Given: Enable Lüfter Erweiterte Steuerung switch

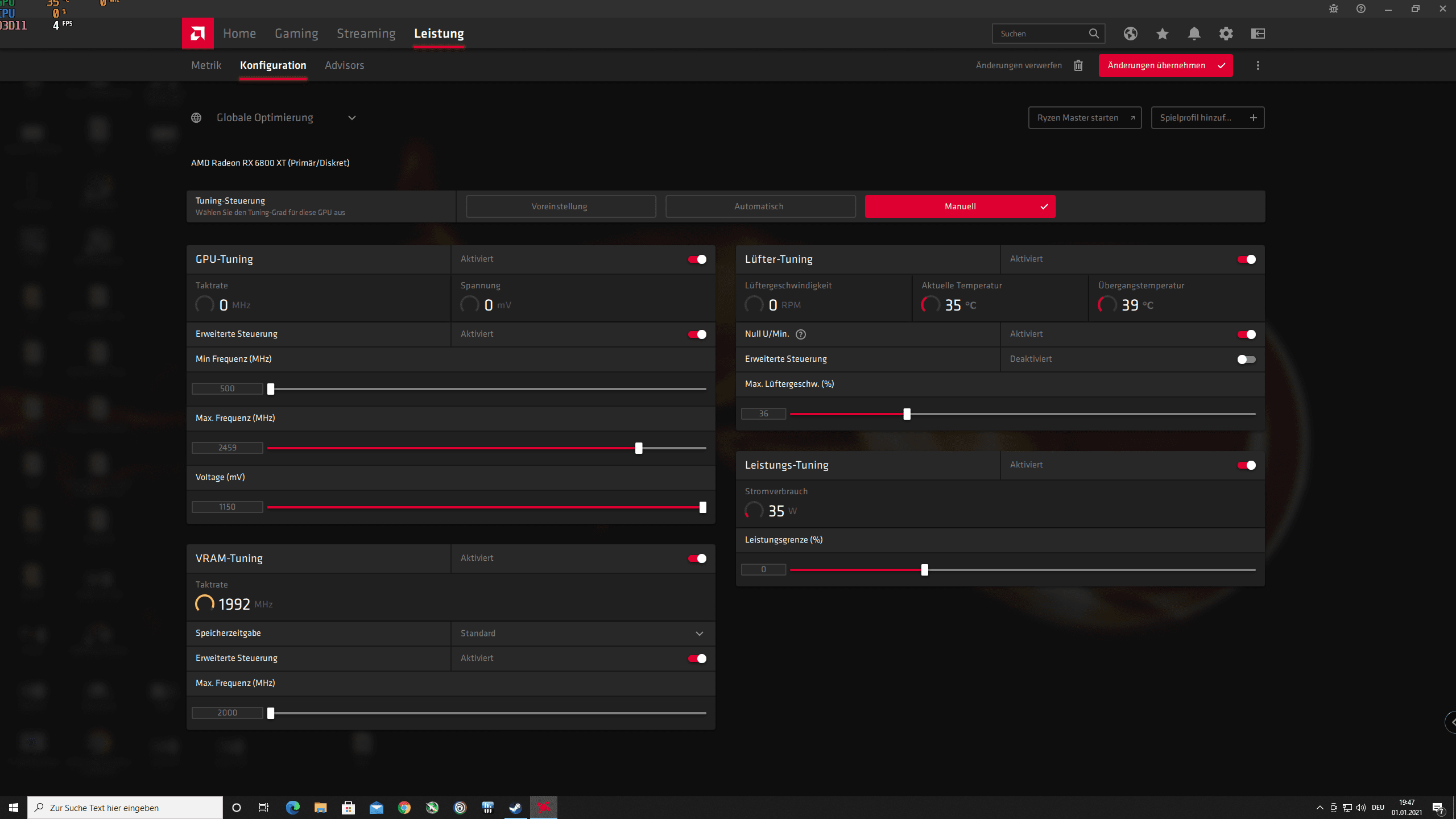Looking at the screenshot, I should click(1246, 359).
